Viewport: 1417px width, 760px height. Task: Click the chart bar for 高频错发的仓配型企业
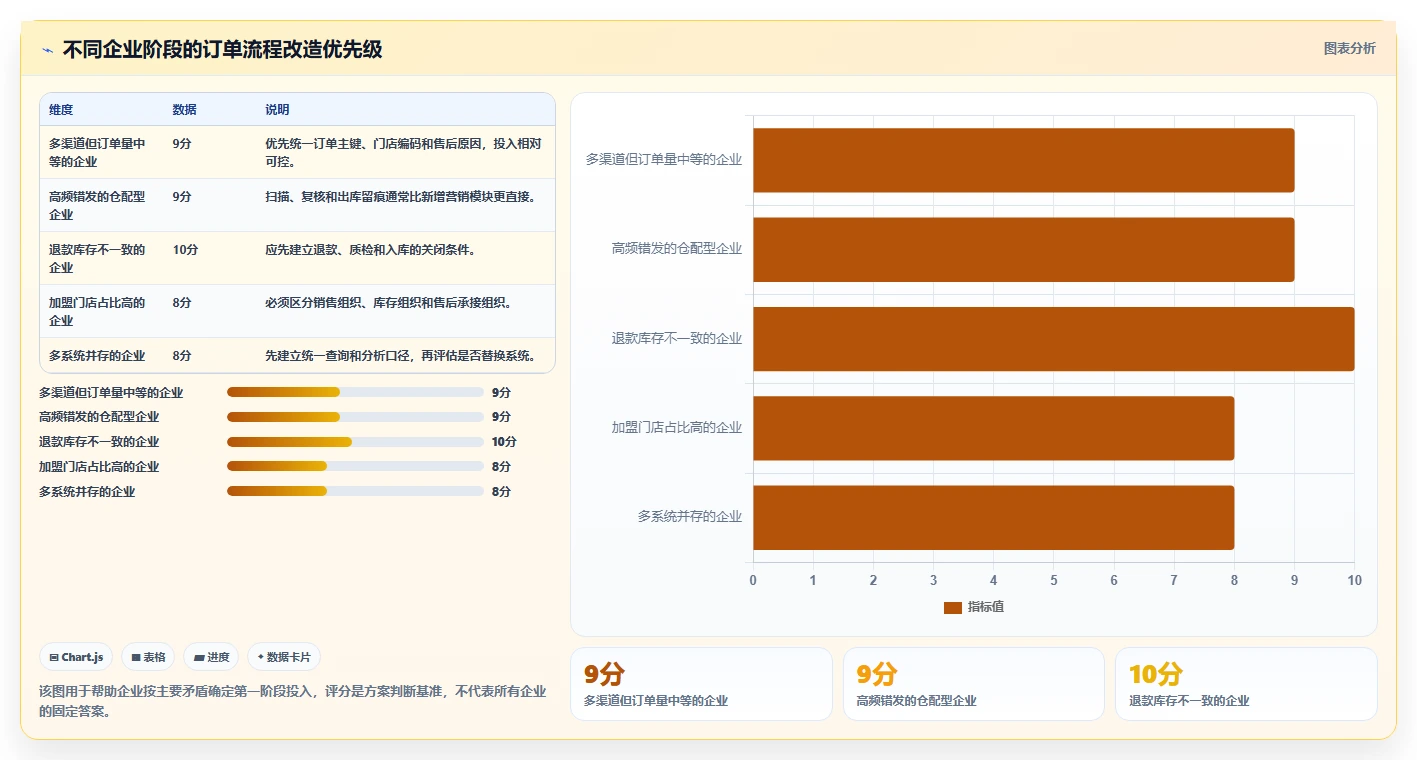[x=1023, y=249]
